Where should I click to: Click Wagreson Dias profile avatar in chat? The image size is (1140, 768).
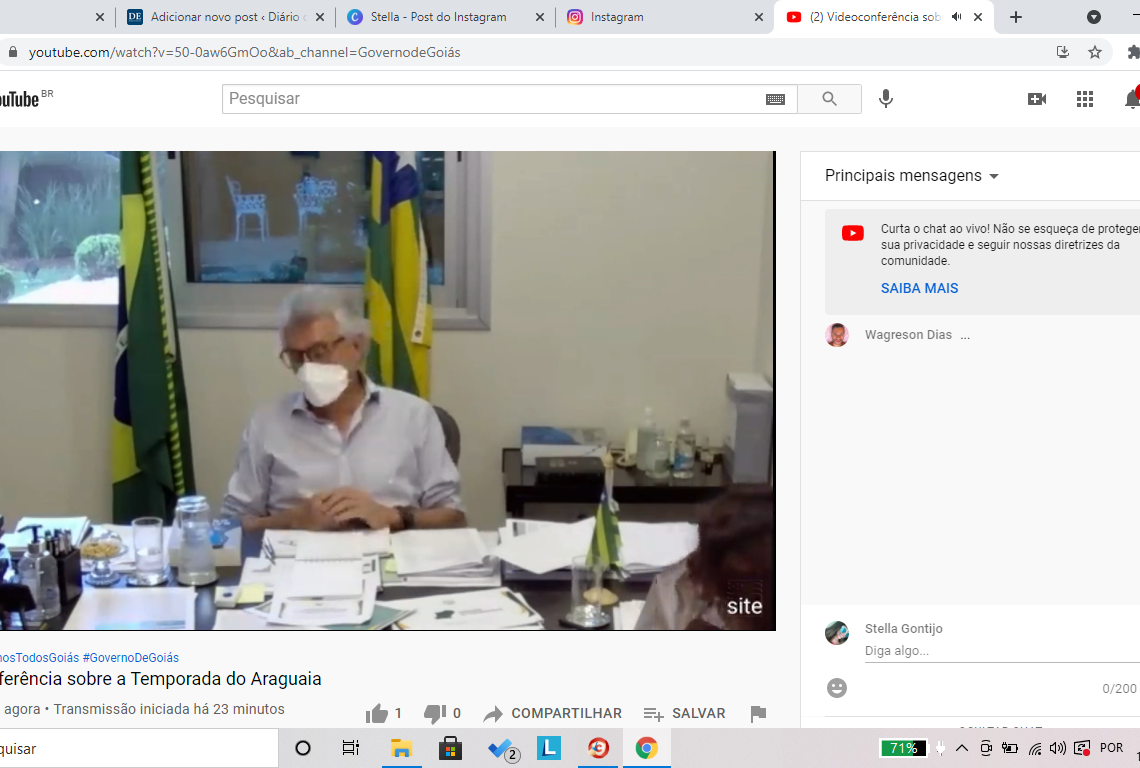[837, 335]
